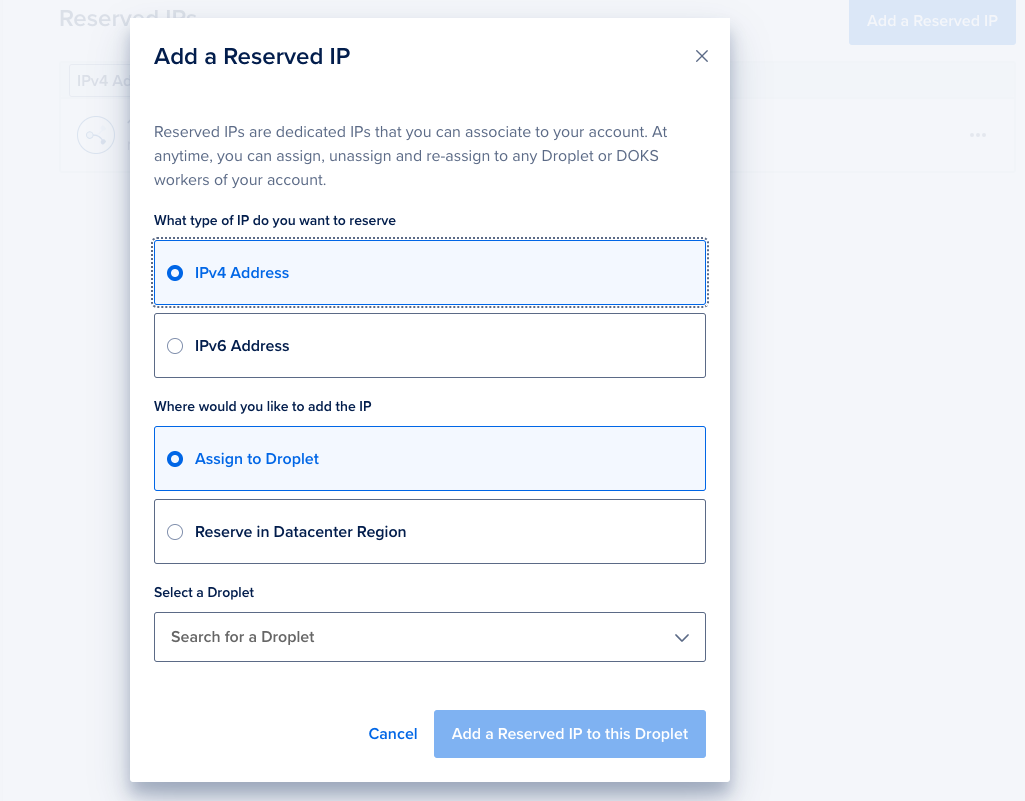This screenshot has width=1025, height=801.
Task: Click the Reserved IPs page heading
Action: pyautogui.click(x=128, y=18)
